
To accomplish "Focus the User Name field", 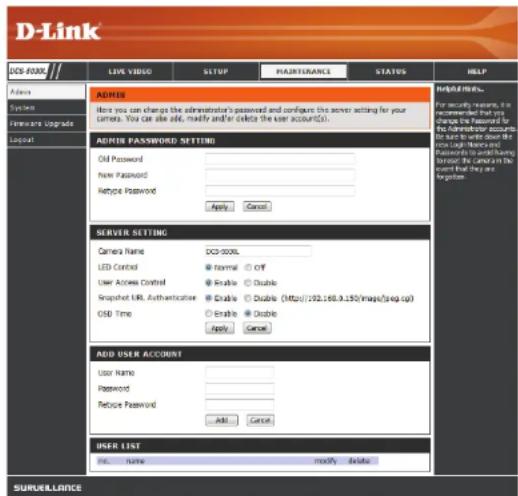I will 240,372.
